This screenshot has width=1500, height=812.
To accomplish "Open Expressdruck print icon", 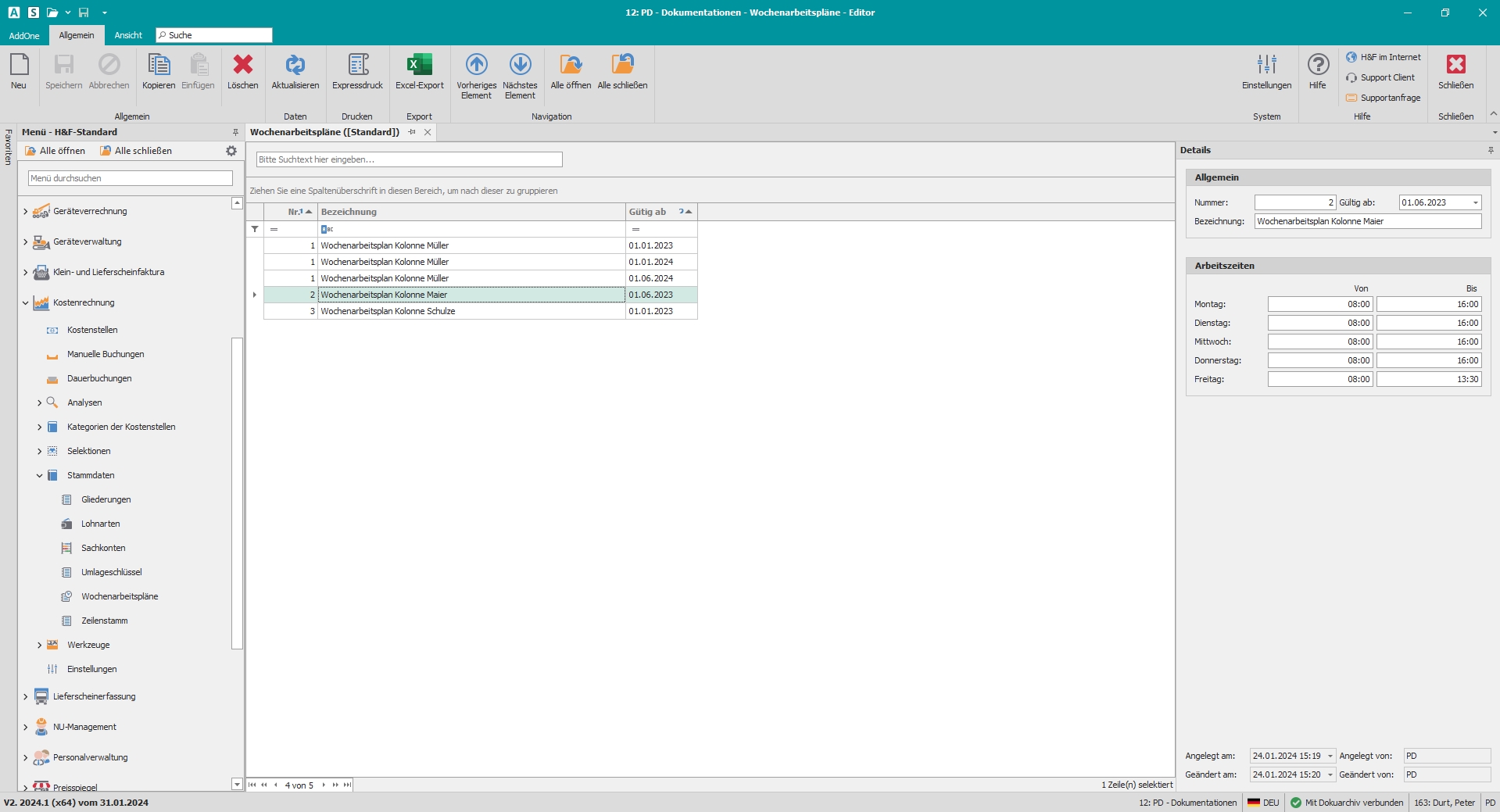I will tap(357, 66).
